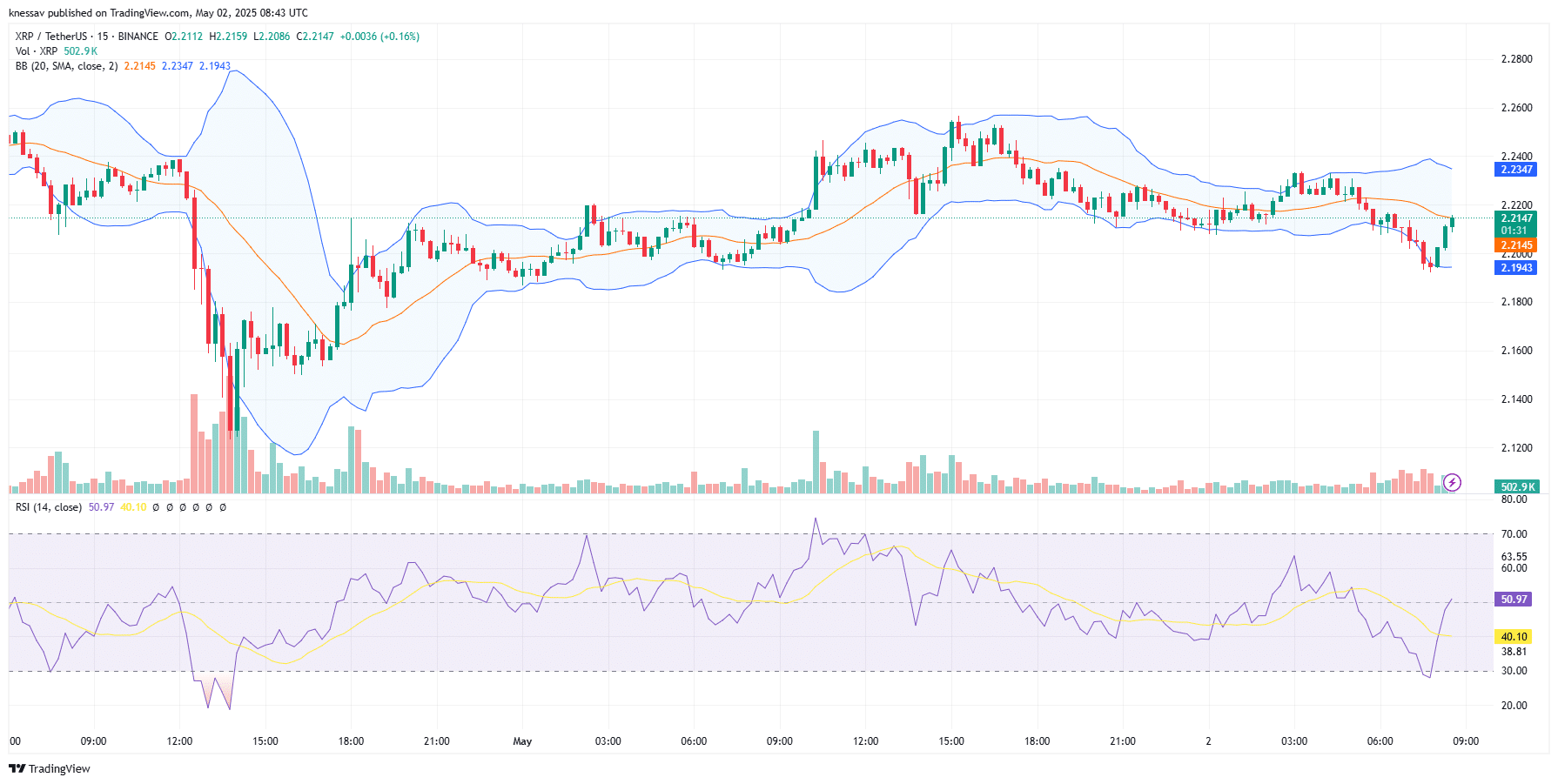Open the knessav published on TradingView.com header
Image resolution: width=1558 pixels, height=784 pixels.
click(158, 13)
